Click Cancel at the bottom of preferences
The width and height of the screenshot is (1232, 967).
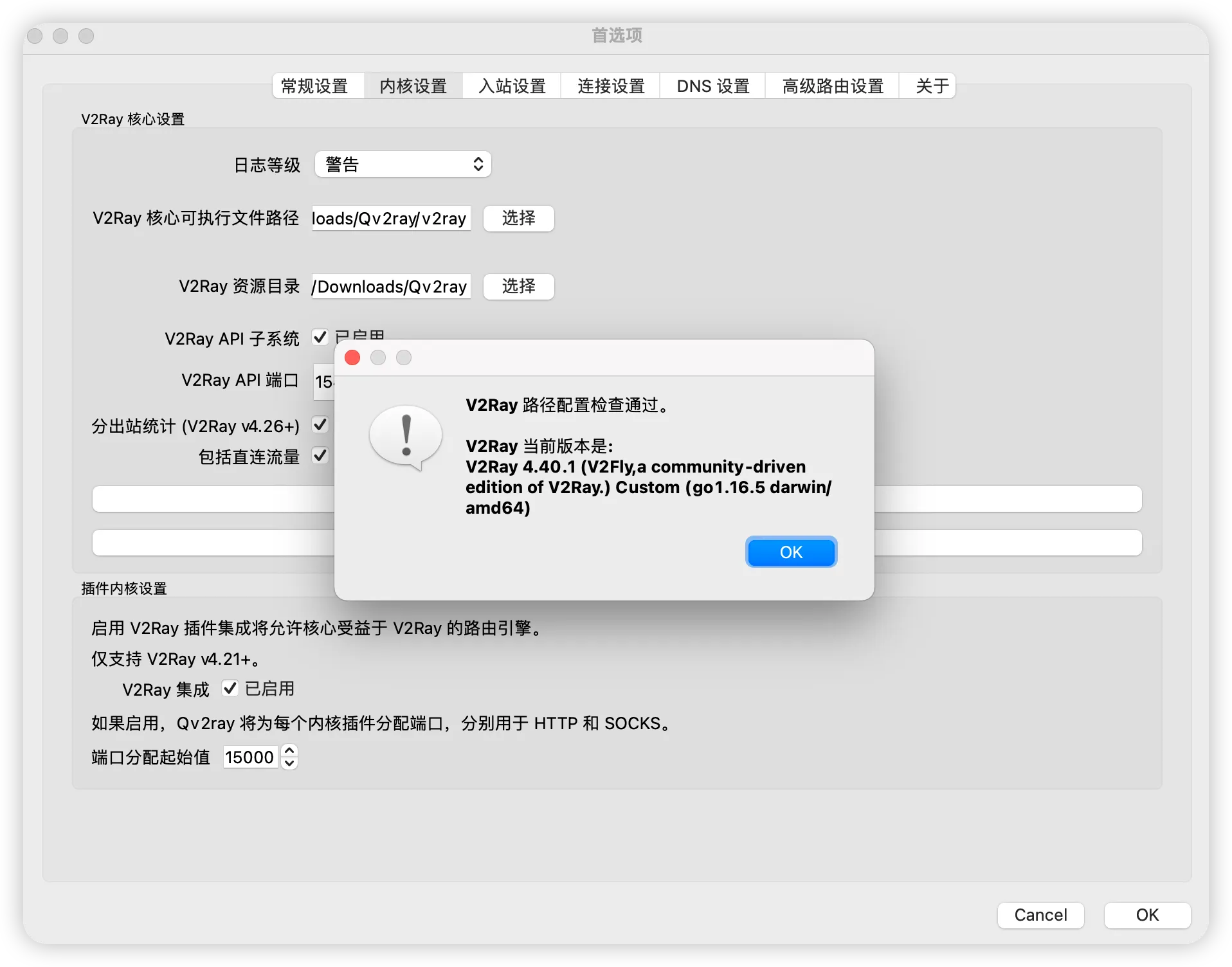[1040, 916]
